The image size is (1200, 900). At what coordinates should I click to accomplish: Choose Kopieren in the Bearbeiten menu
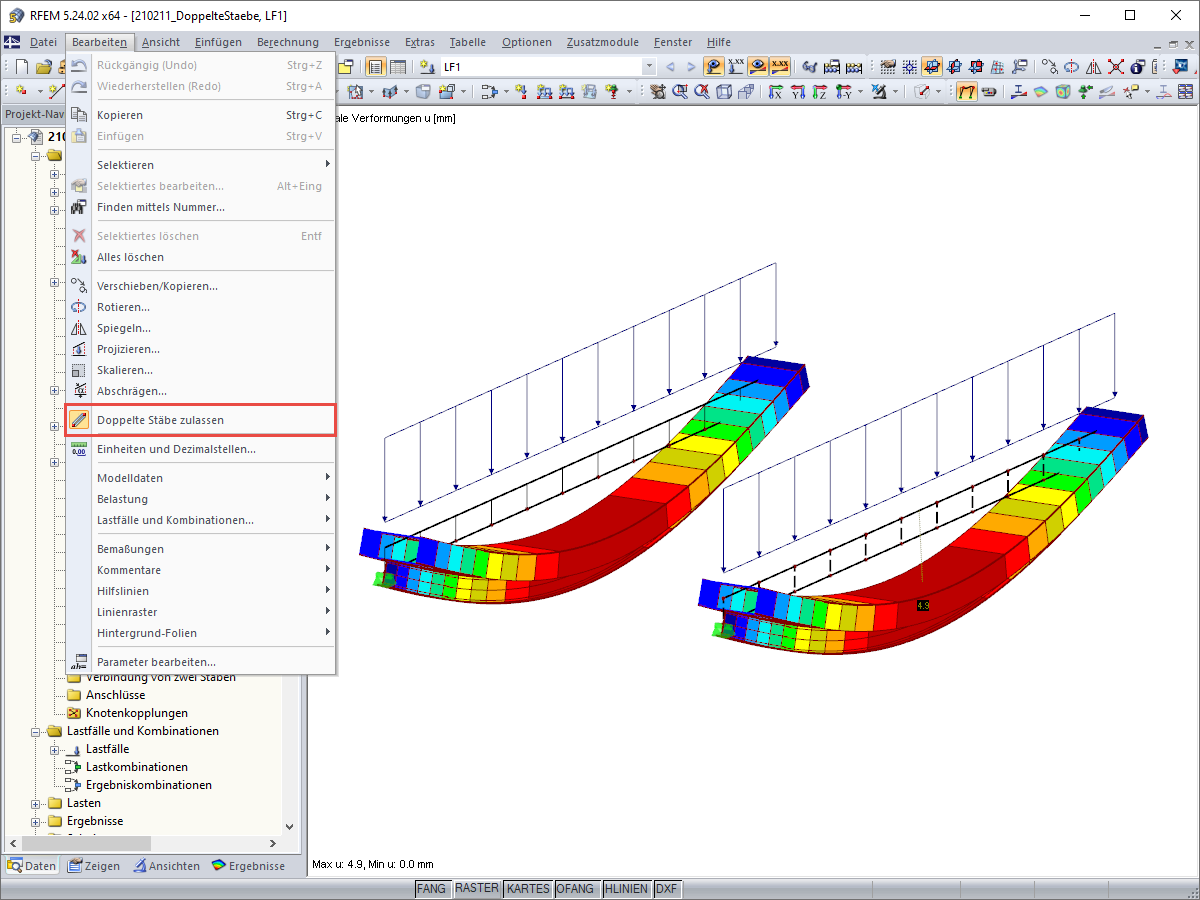click(x=200, y=115)
